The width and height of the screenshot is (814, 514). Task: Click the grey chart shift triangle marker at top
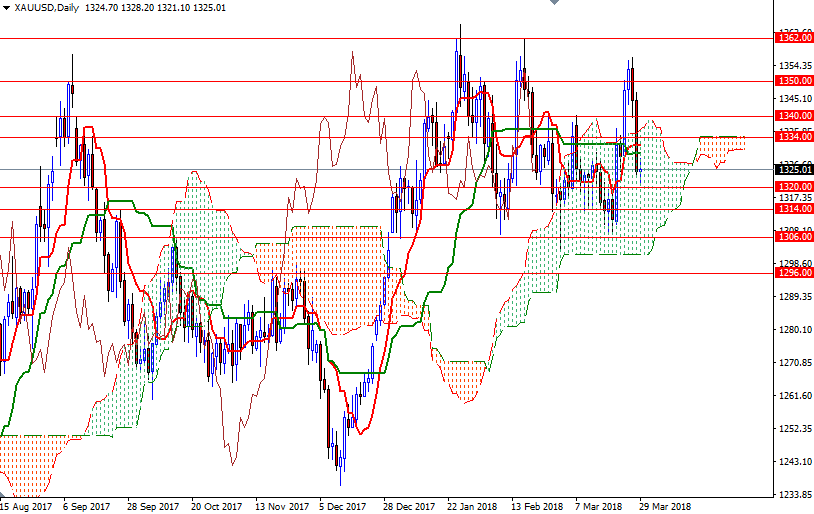[555, 4]
